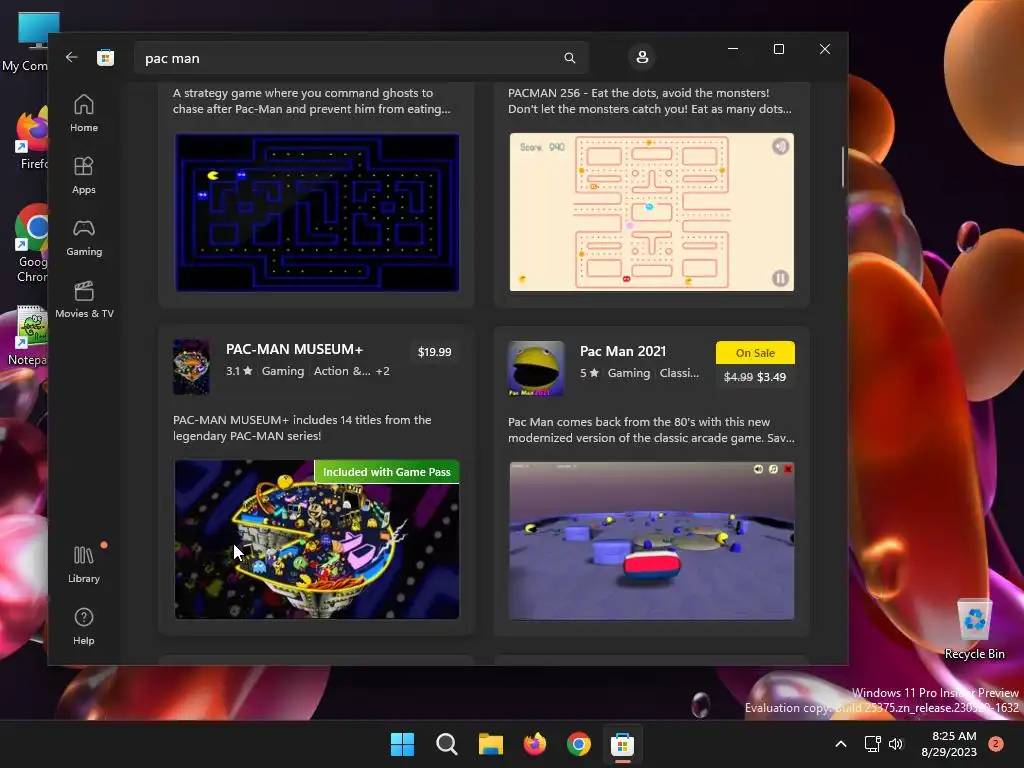Open the volume speaker tray icon
Image resolution: width=1024 pixels, height=768 pixels.
click(x=896, y=744)
